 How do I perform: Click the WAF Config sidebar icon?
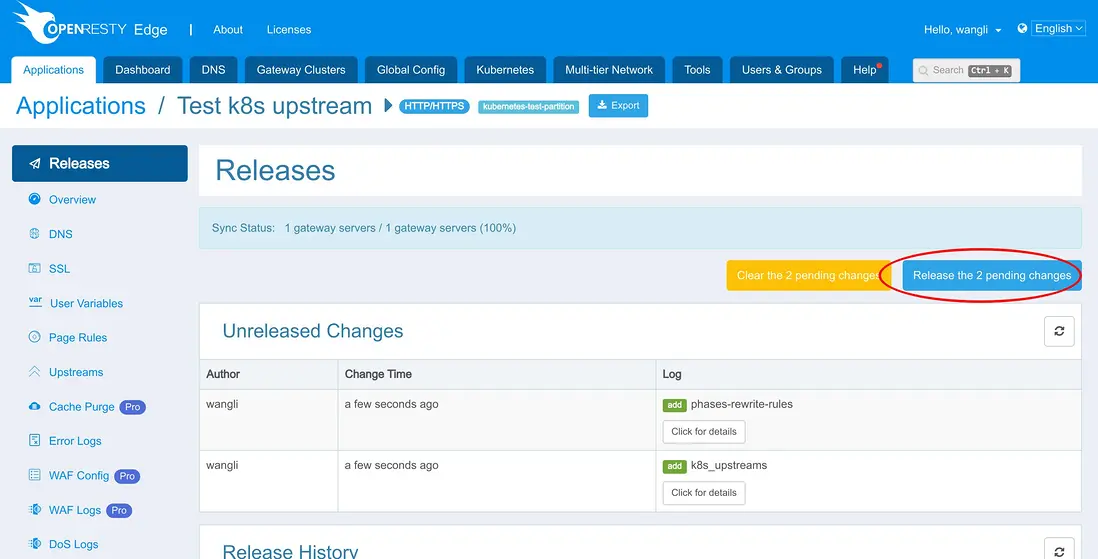tap(34, 475)
